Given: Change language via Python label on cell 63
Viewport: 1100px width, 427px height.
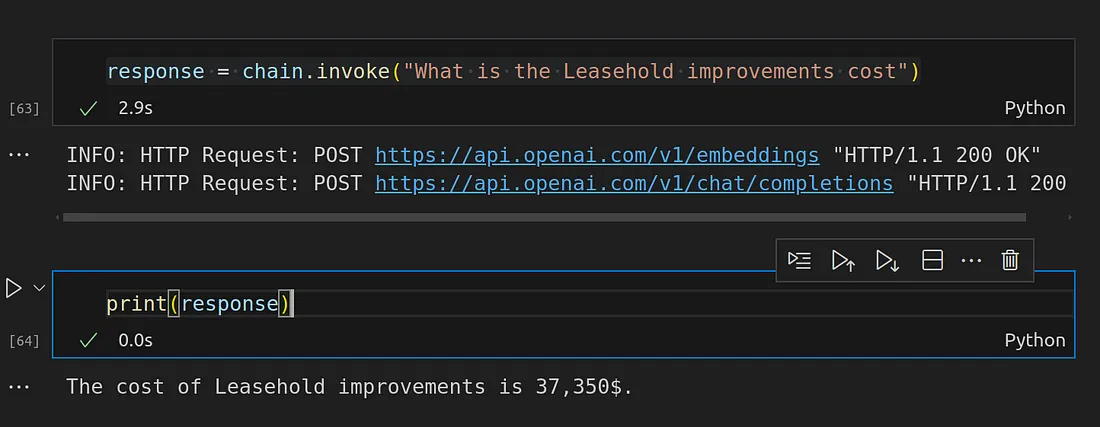Looking at the screenshot, I should (x=1035, y=108).
